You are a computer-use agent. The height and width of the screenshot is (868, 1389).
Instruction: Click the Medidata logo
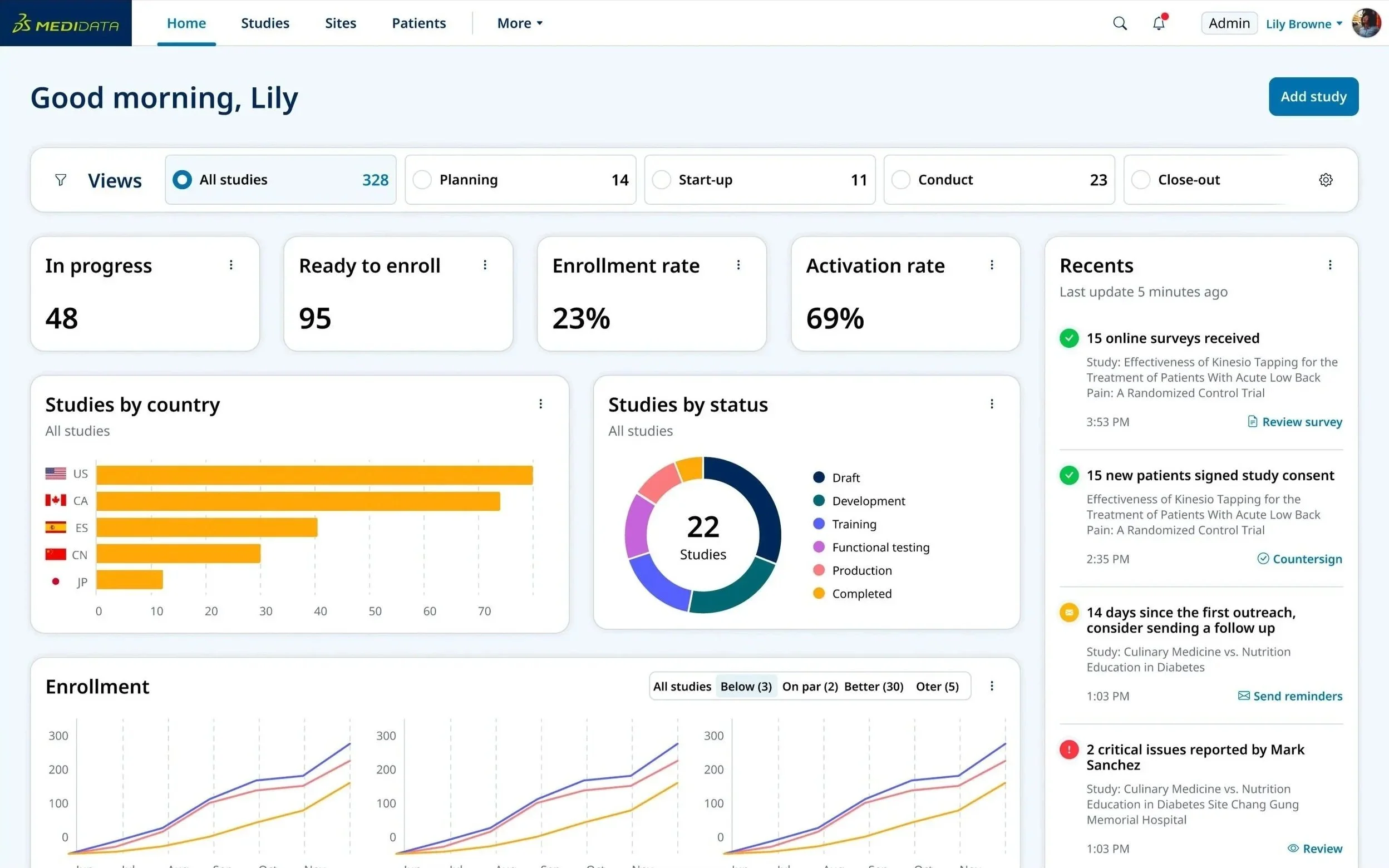tap(66, 23)
